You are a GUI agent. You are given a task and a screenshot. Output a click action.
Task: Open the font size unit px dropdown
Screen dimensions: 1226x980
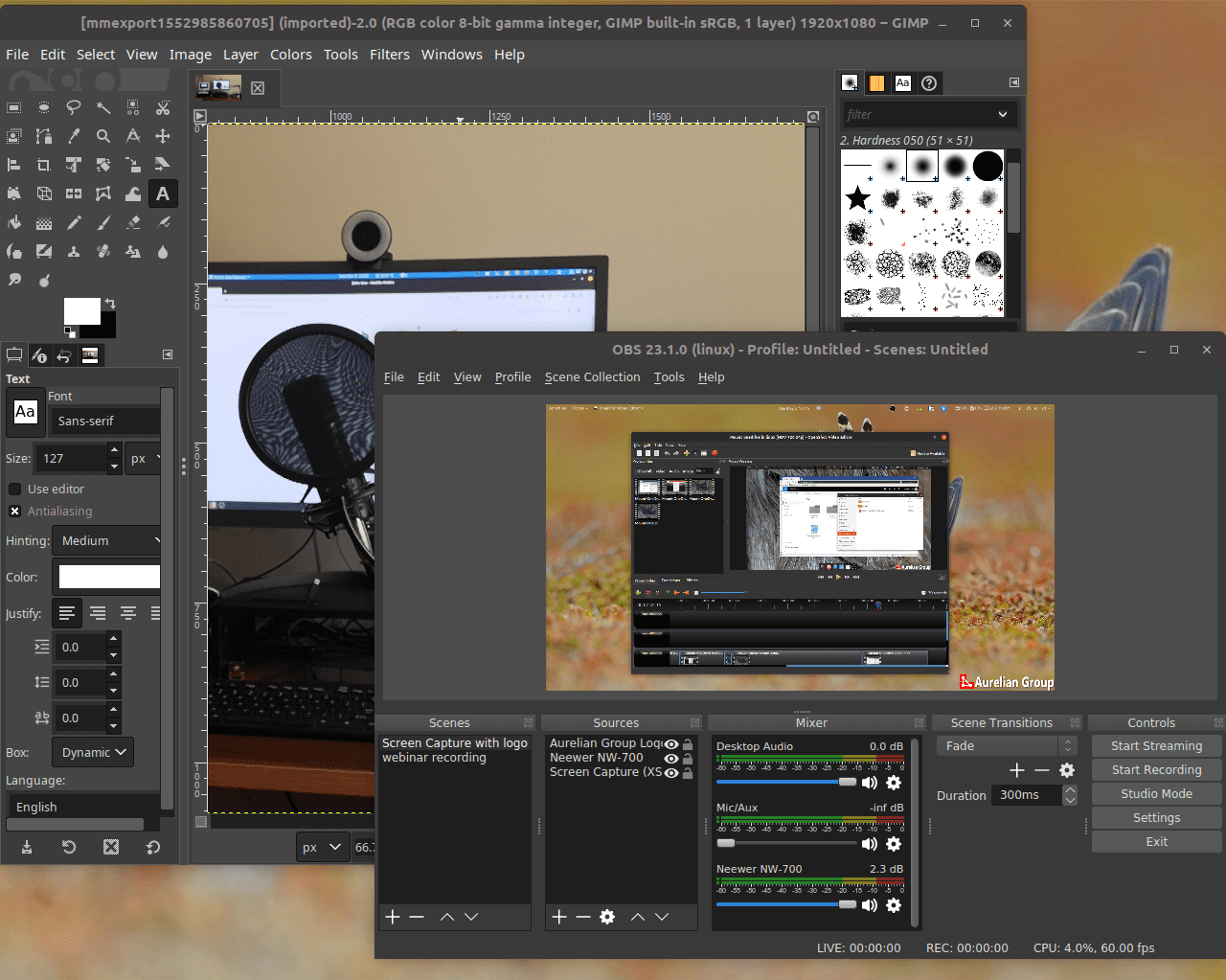143,458
